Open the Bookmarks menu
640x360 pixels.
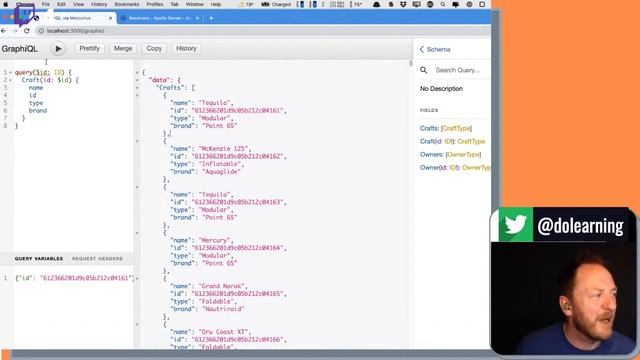click(127, 4)
